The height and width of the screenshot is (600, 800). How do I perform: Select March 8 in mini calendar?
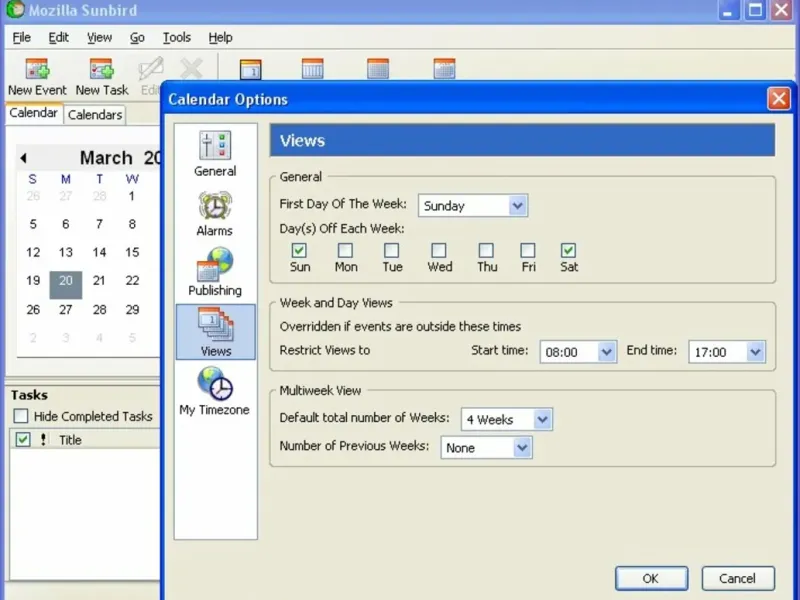[132, 224]
